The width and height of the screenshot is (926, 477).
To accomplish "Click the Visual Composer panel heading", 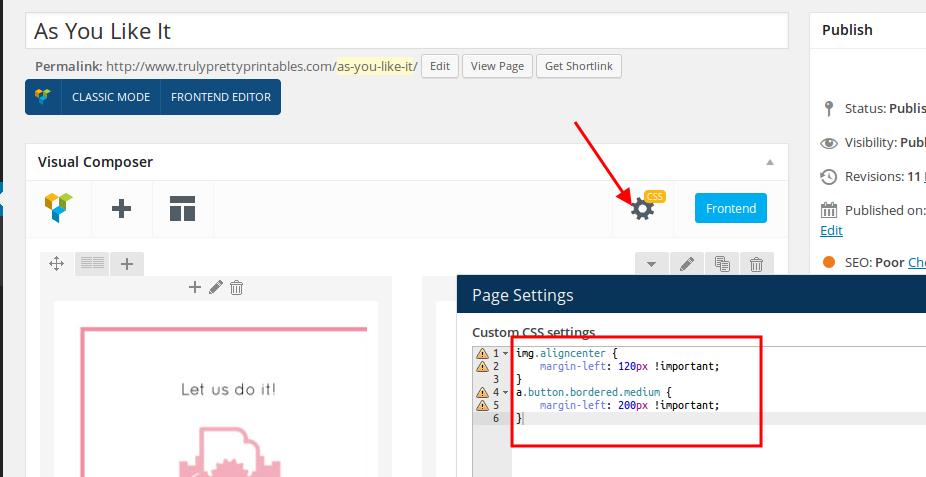I will tap(96, 162).
